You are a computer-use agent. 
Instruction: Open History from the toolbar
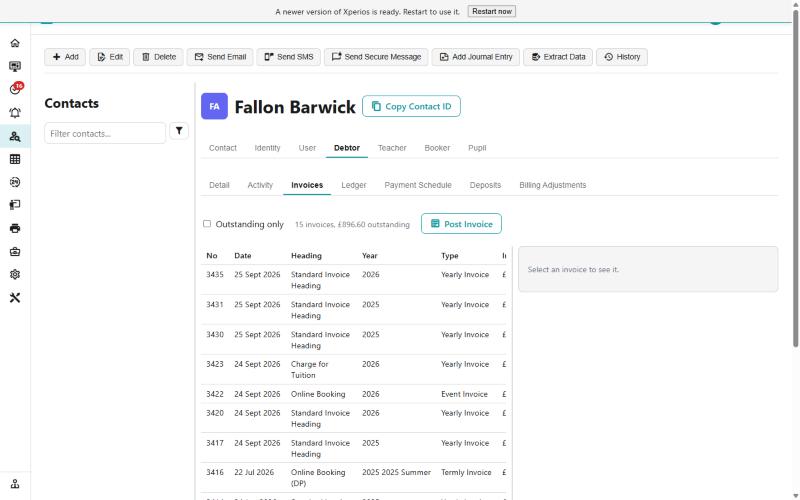pyautogui.click(x=622, y=57)
